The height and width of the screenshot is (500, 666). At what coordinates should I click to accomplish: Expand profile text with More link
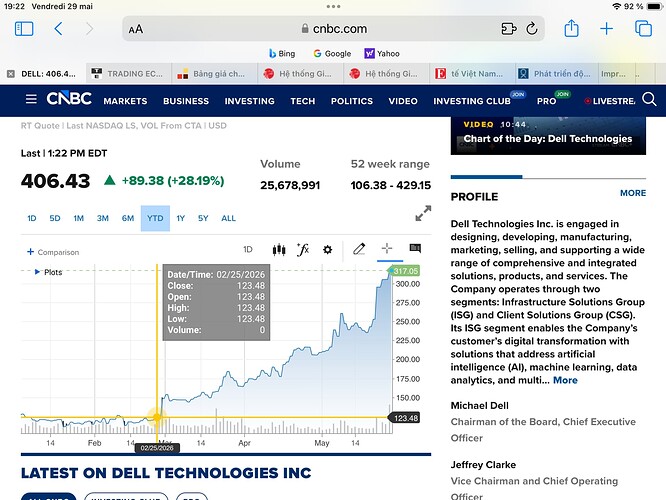click(565, 380)
